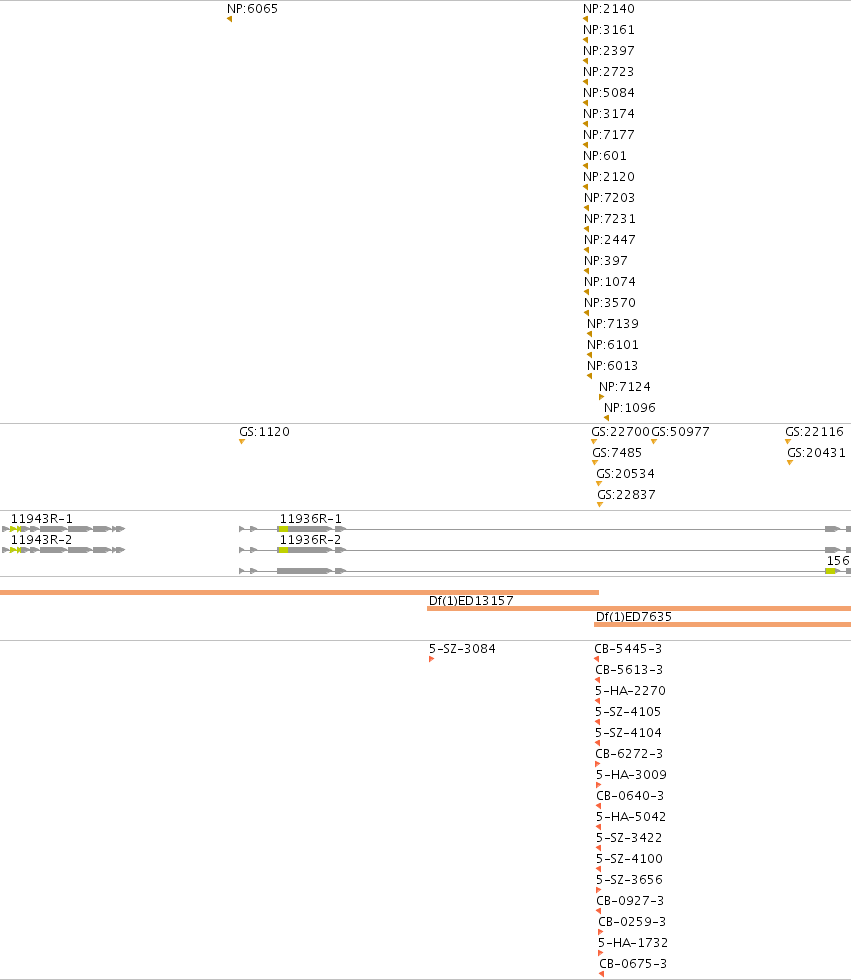
Task: Open the NP:2723 feature label
Action: (609, 72)
